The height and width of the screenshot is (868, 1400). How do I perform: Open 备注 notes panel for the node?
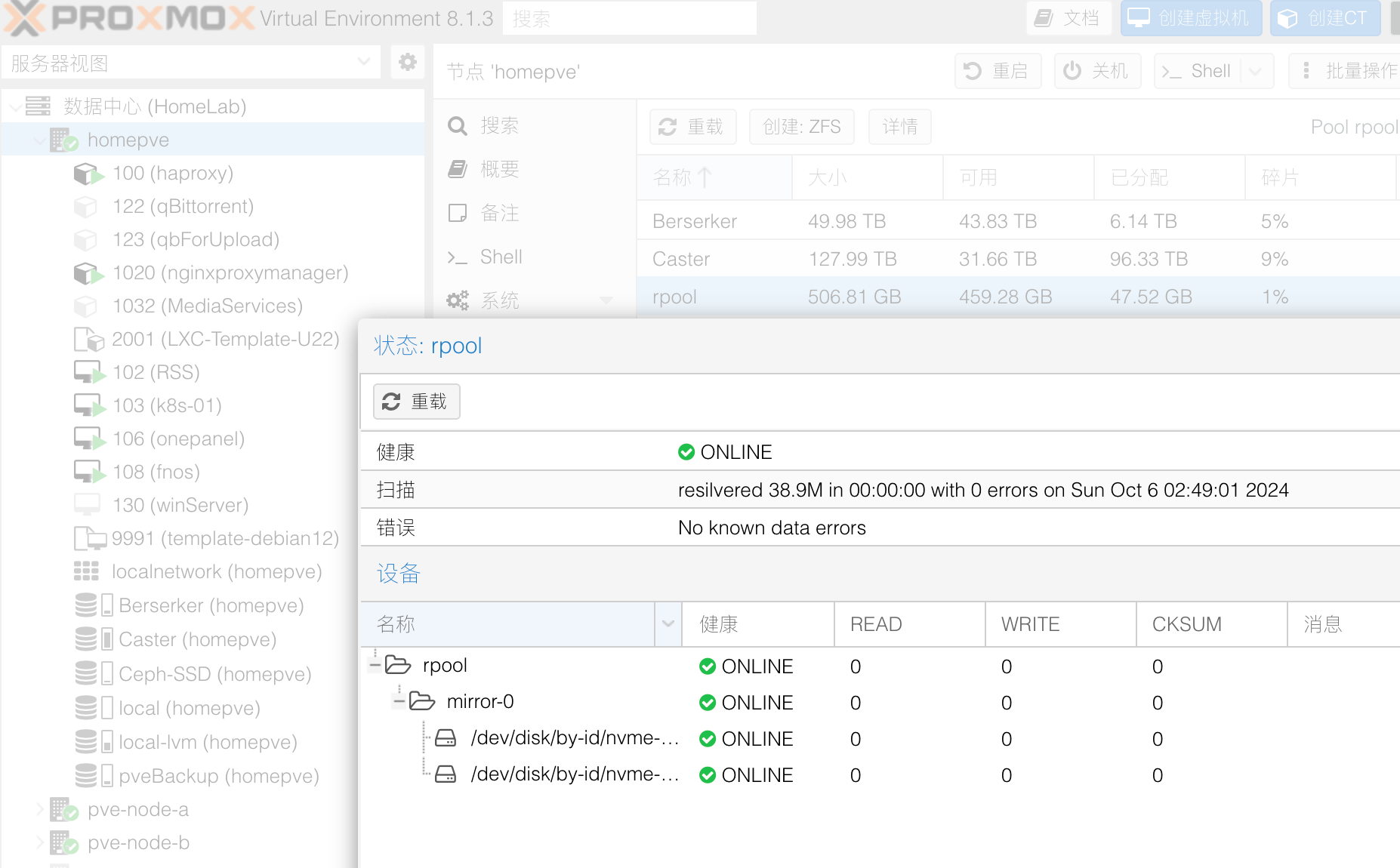pos(500,213)
